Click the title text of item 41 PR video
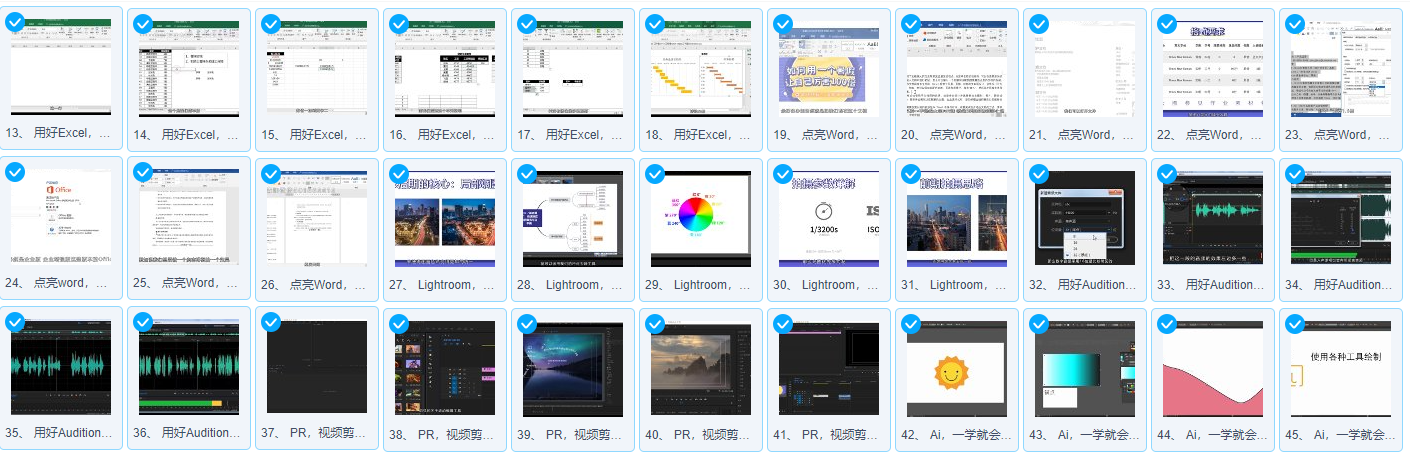Image resolution: width=1410 pixels, height=454 pixels. tap(829, 434)
